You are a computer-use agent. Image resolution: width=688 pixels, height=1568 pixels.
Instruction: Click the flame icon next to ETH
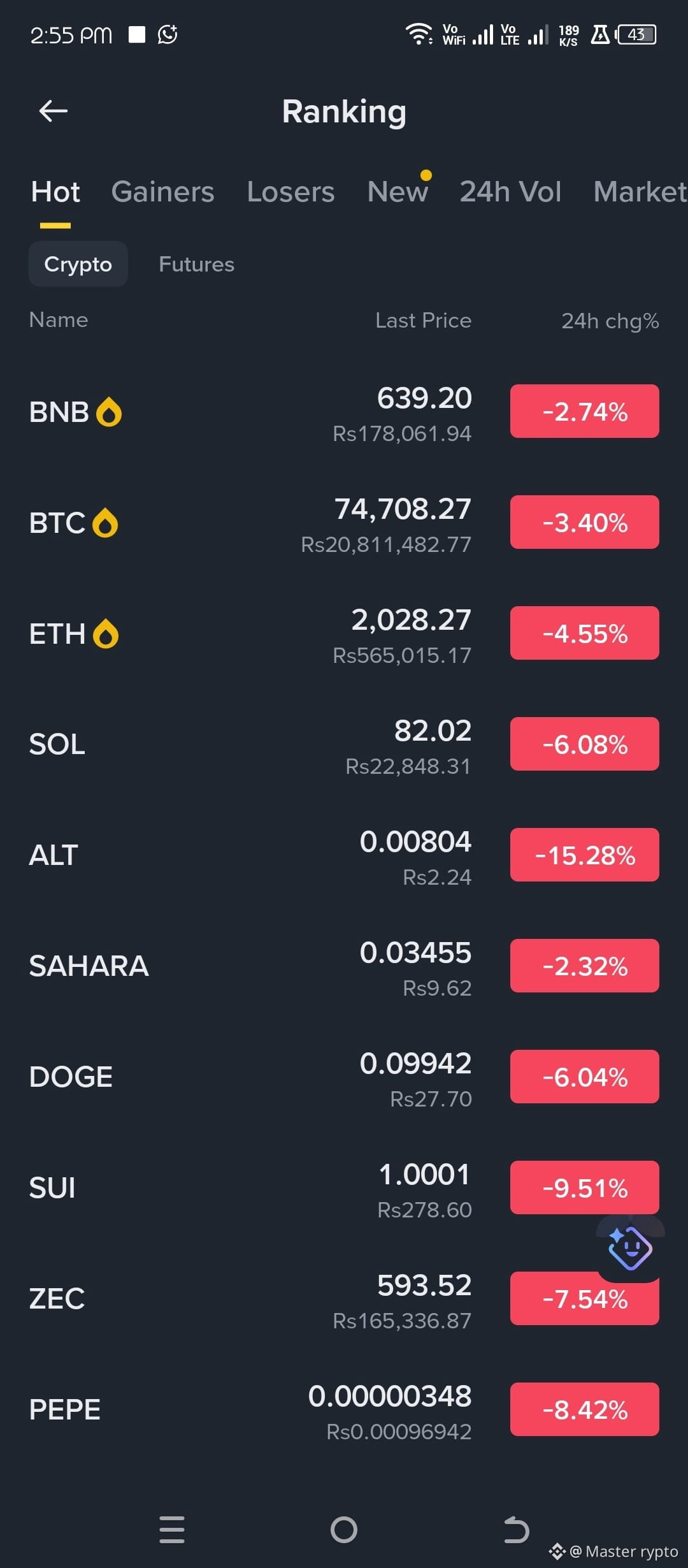pyautogui.click(x=106, y=634)
